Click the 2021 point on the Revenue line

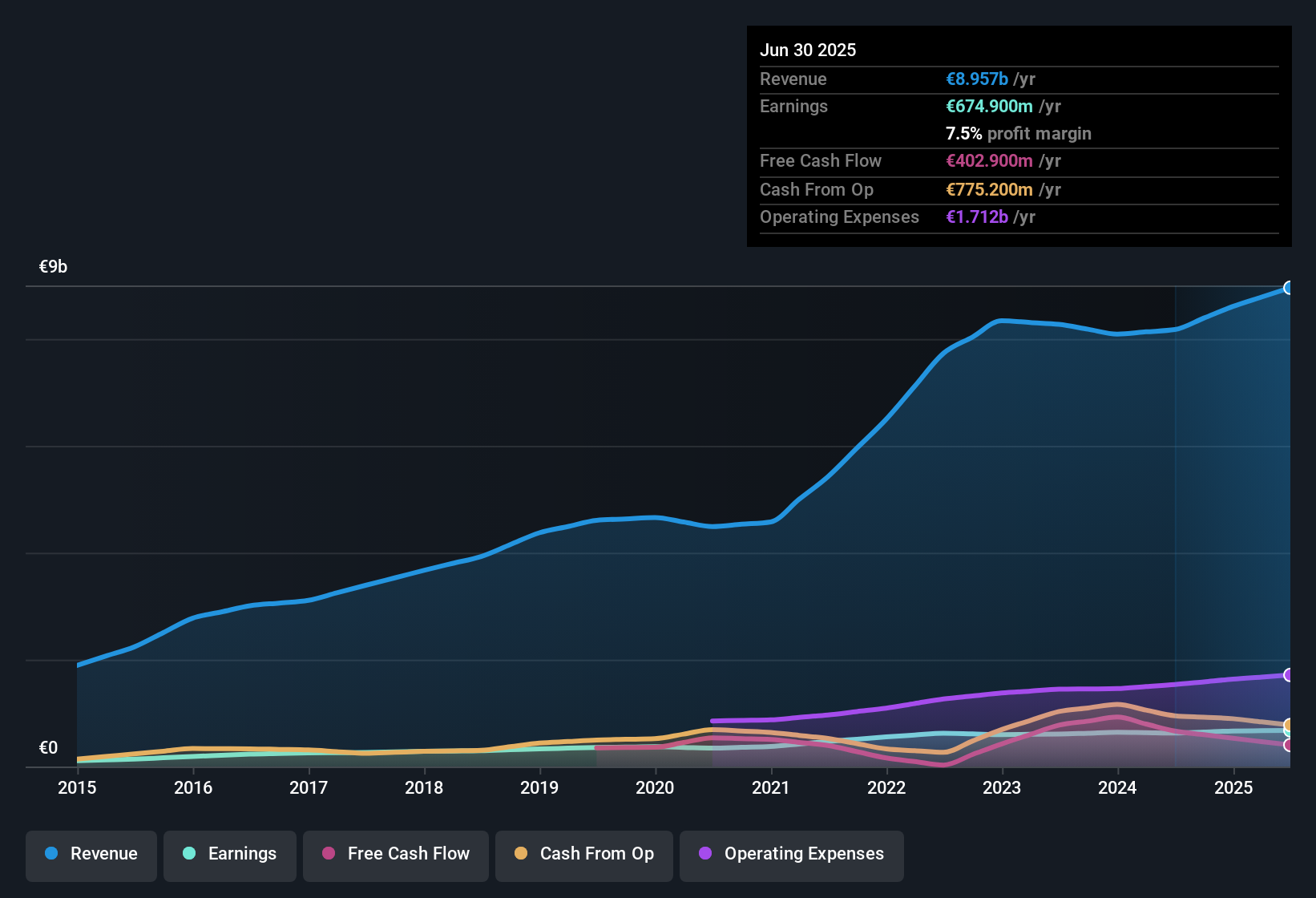[x=770, y=520]
